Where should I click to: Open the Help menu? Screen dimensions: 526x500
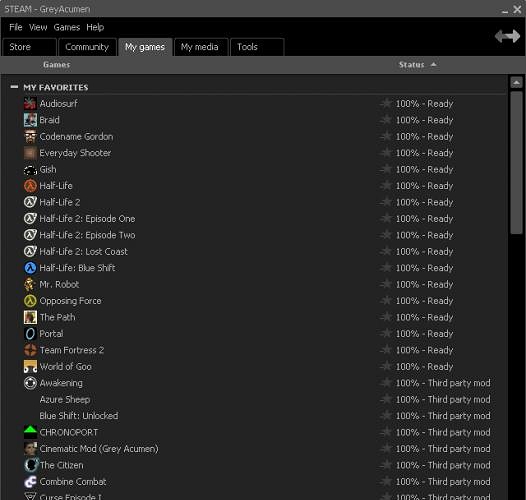[x=95, y=27]
